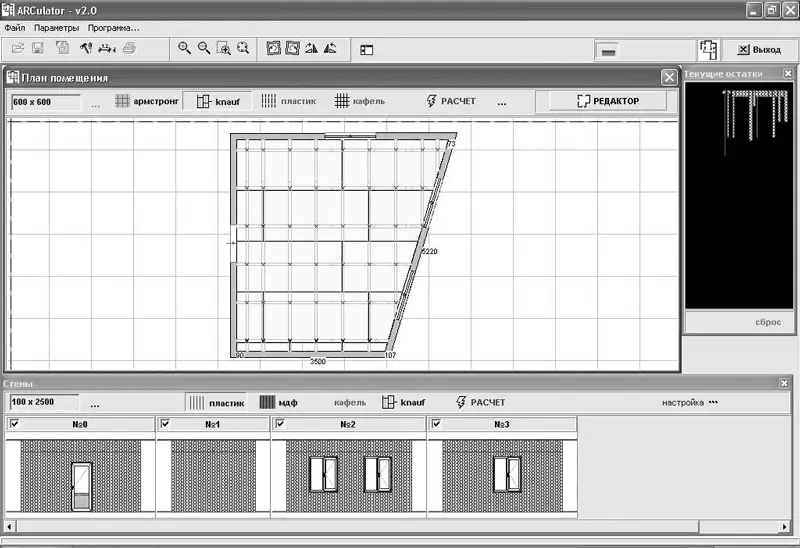Click the сброс reset button
The image size is (800, 548).
pyautogui.click(x=768, y=322)
